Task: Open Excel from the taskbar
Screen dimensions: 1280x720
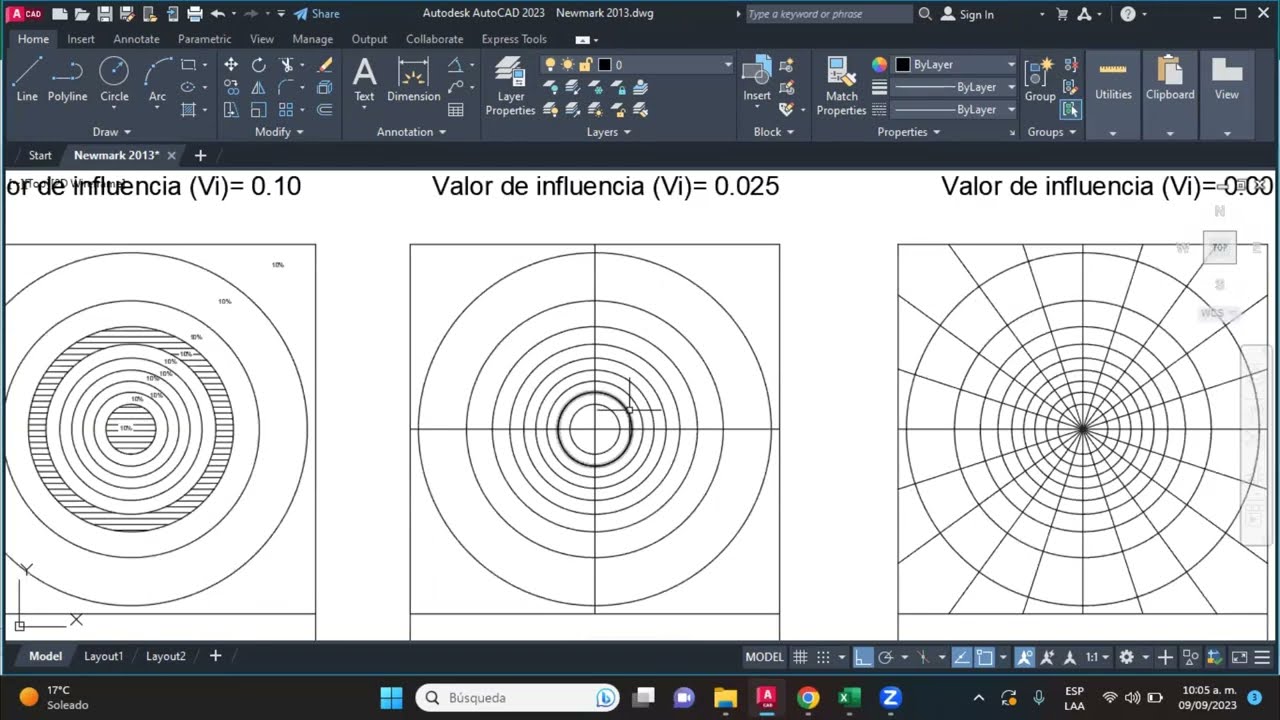Action: coord(849,697)
